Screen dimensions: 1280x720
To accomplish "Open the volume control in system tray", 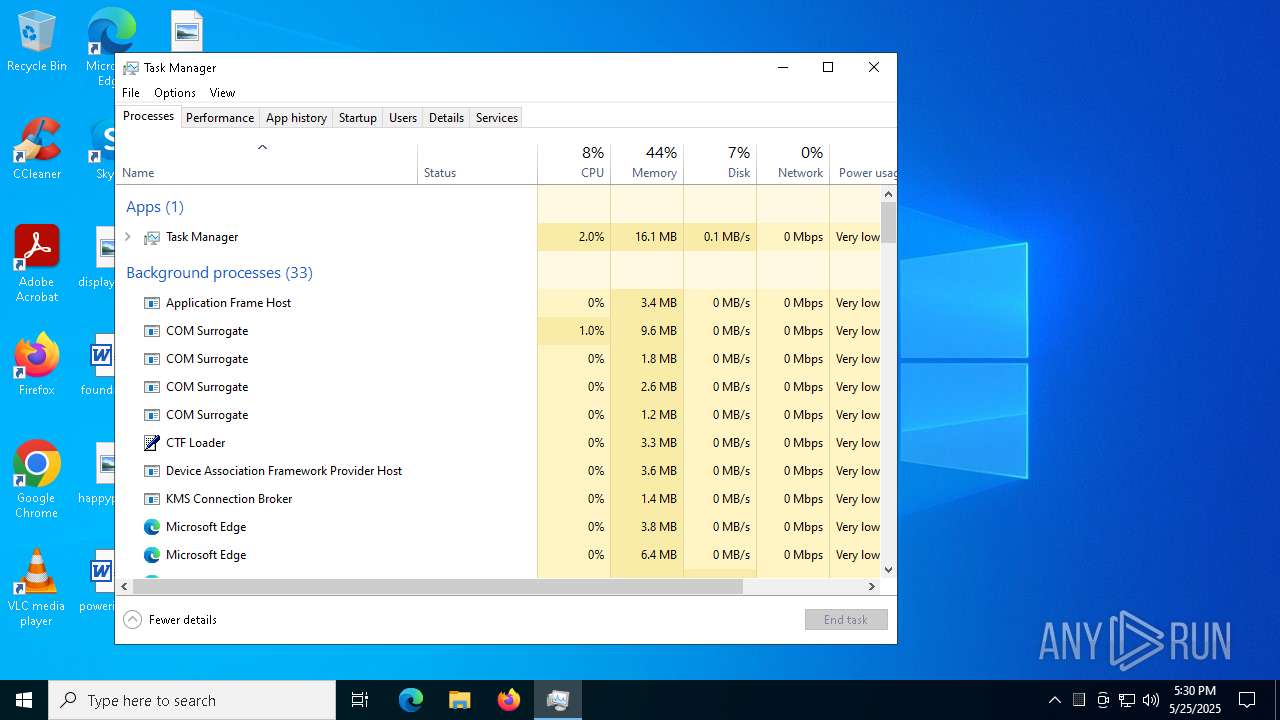I will pyautogui.click(x=1151, y=700).
